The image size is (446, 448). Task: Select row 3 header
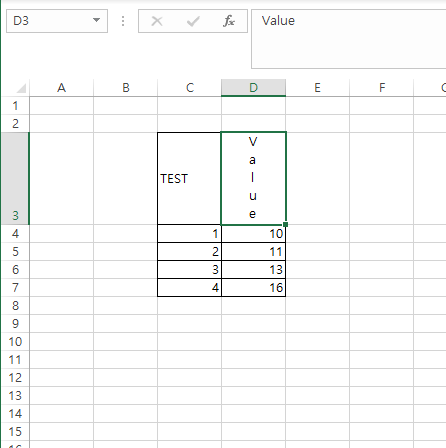pos(15,179)
